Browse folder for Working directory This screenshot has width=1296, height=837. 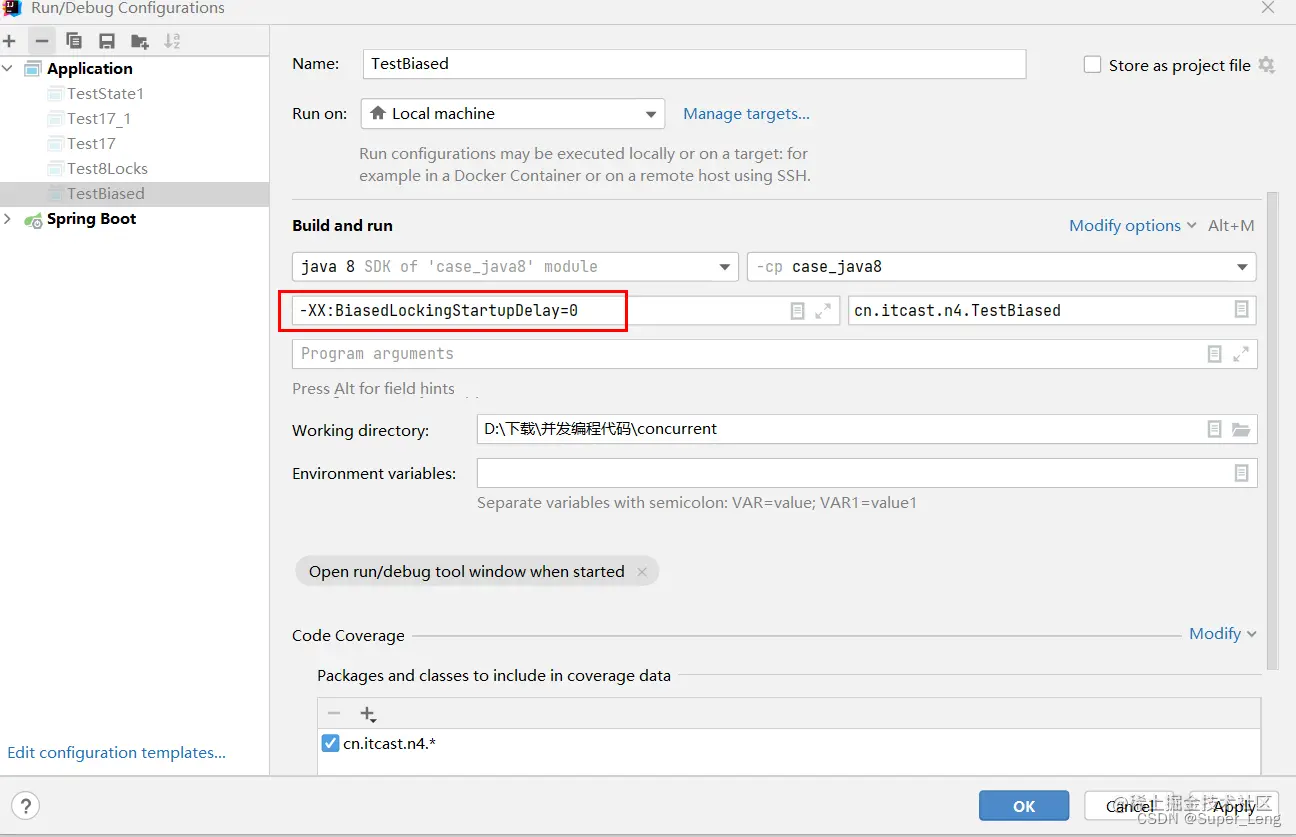coord(1241,429)
